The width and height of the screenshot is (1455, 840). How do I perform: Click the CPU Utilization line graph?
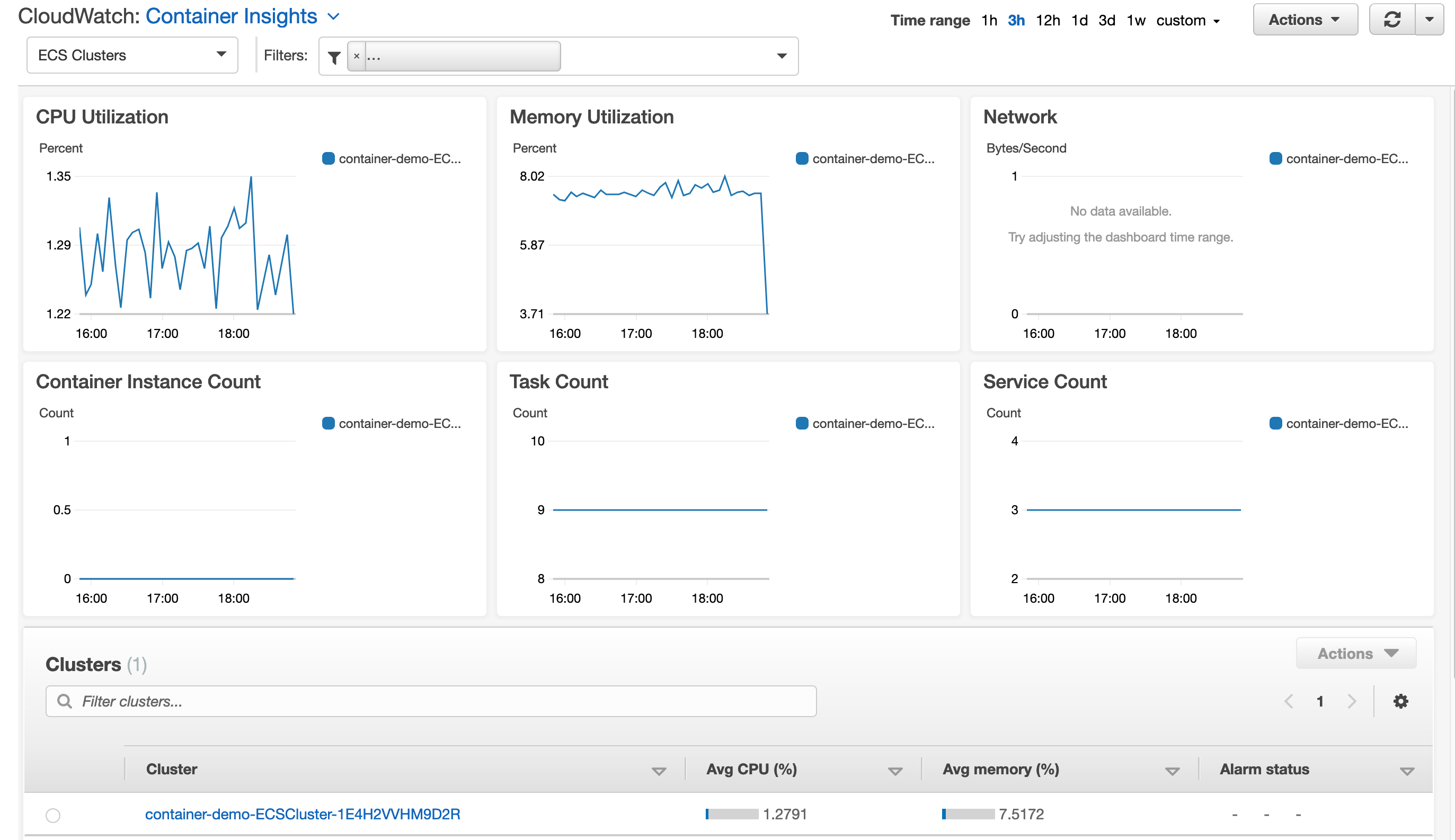(187, 245)
